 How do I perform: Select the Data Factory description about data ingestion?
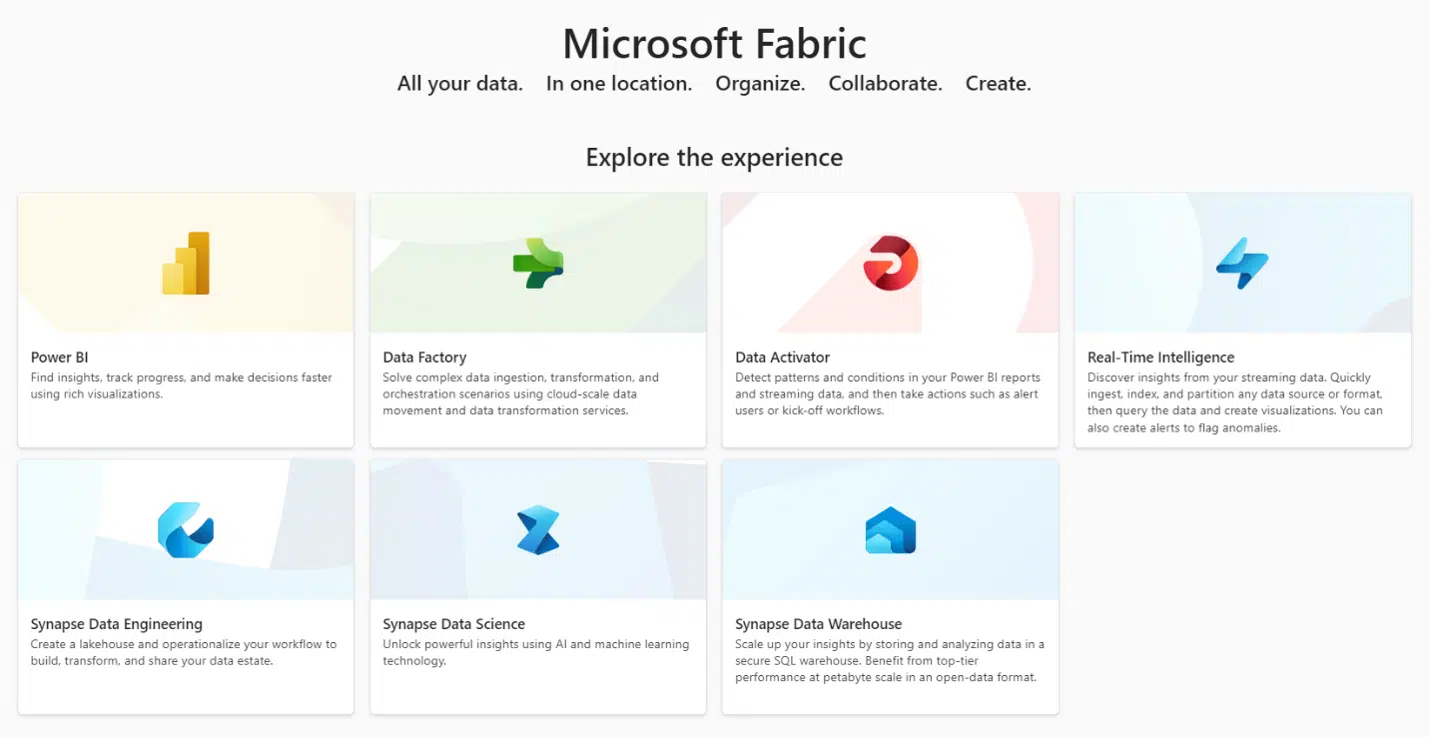click(x=521, y=394)
